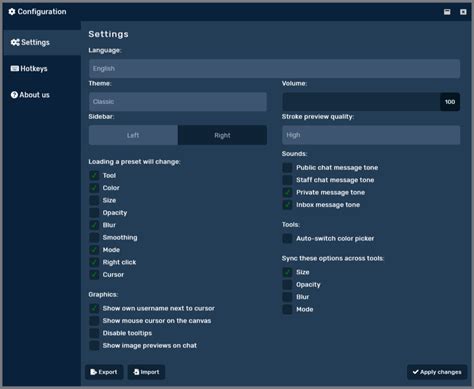Click the minimize window icon in title bar
This screenshot has width=474, height=389.
(447, 12)
